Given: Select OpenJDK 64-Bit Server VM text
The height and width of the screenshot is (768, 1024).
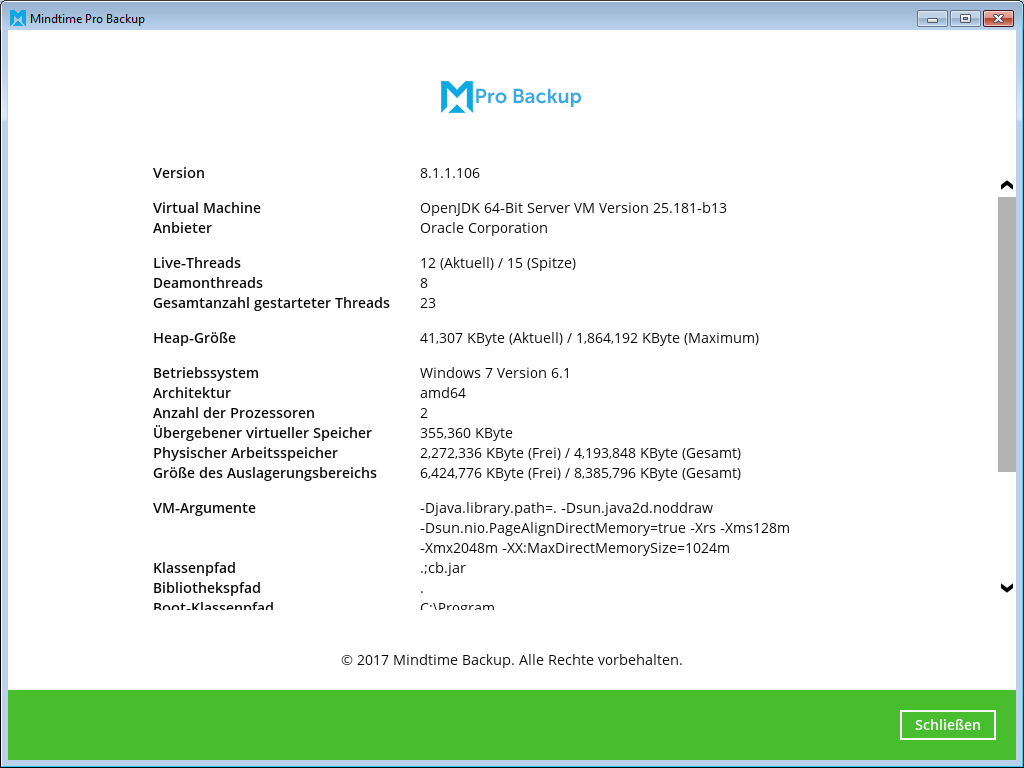Looking at the screenshot, I should [x=494, y=208].
